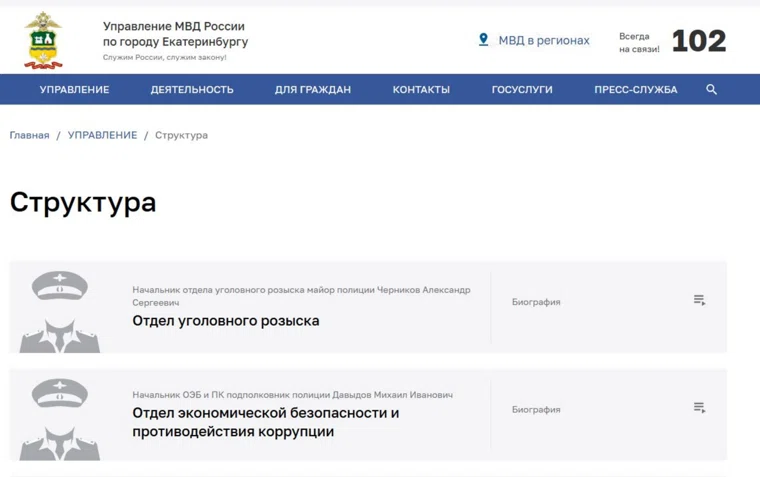Click УПРАВЛЕНИЕ breadcrumb link
760x477 pixels.
pyautogui.click(x=102, y=135)
